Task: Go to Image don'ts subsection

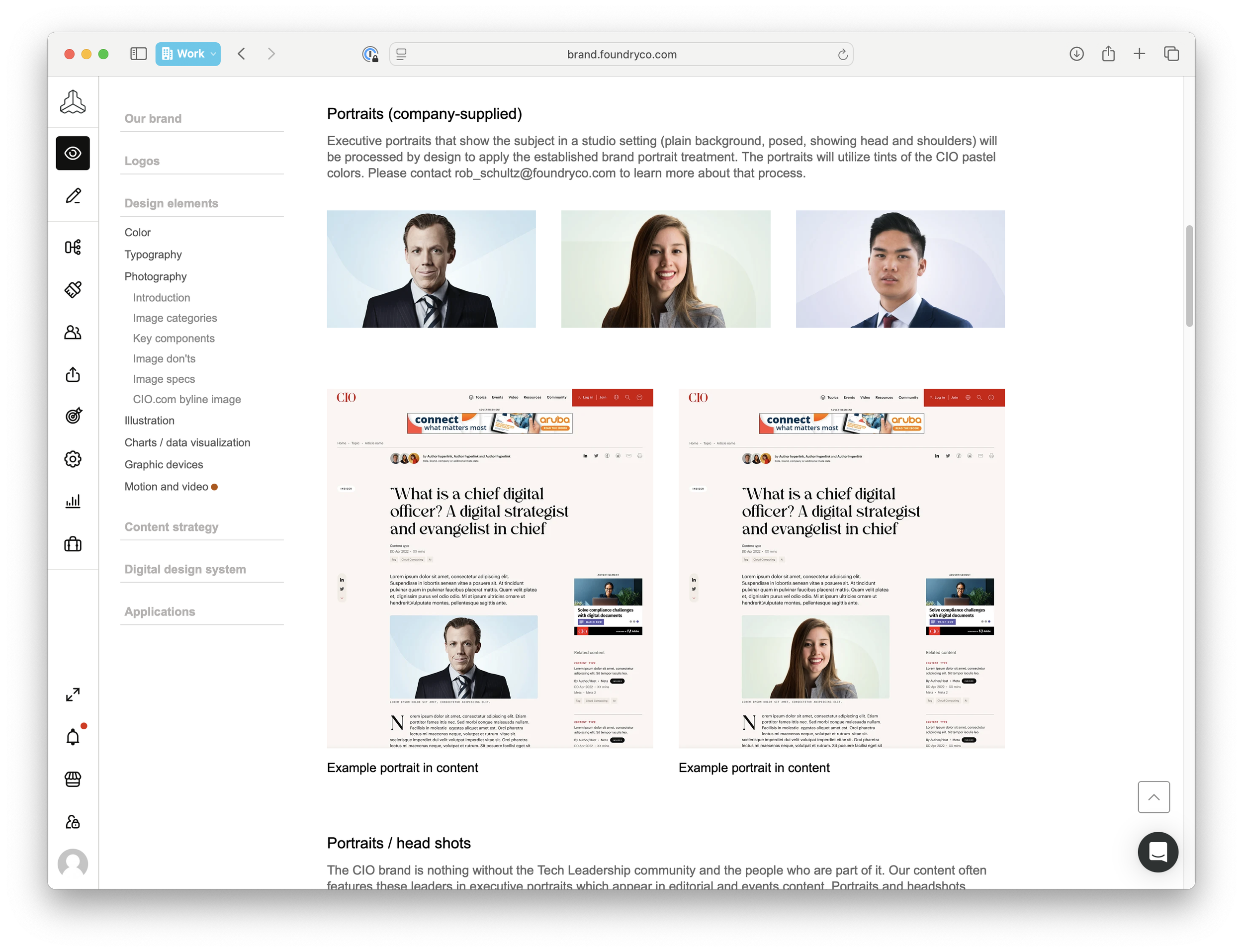Action: coord(164,359)
